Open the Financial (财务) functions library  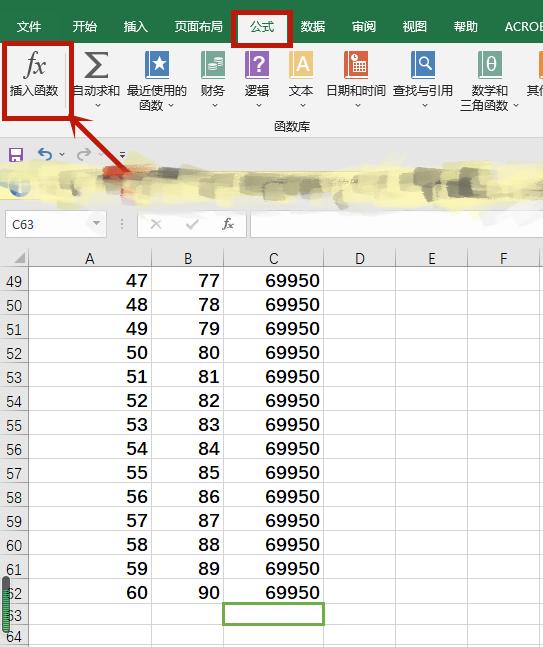tap(212, 80)
